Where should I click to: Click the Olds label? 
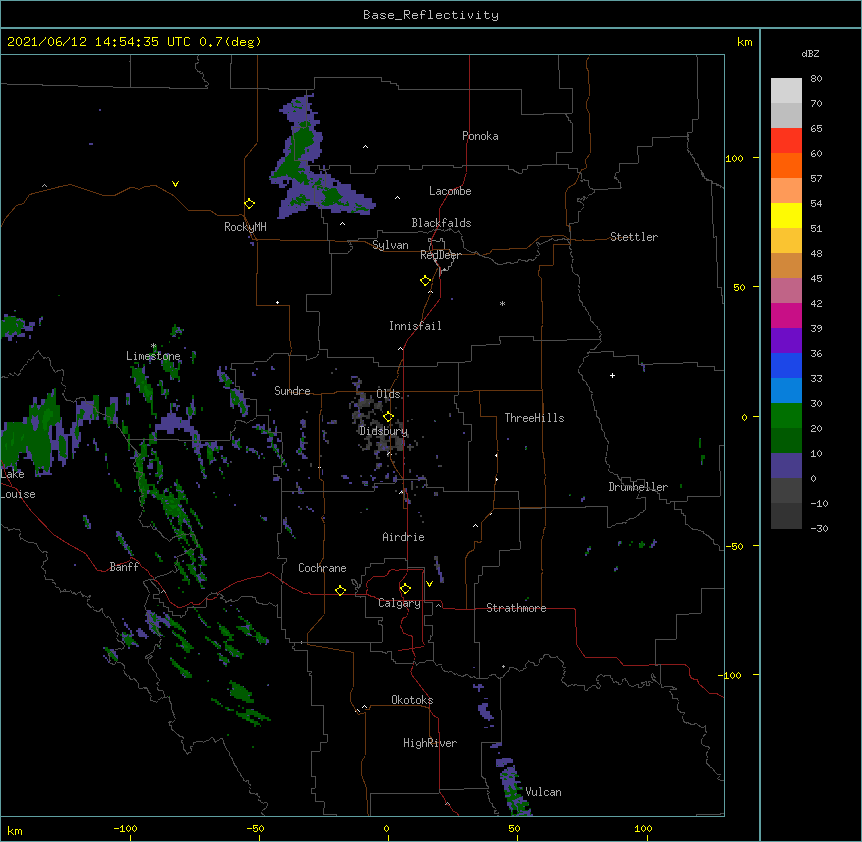[x=389, y=394]
